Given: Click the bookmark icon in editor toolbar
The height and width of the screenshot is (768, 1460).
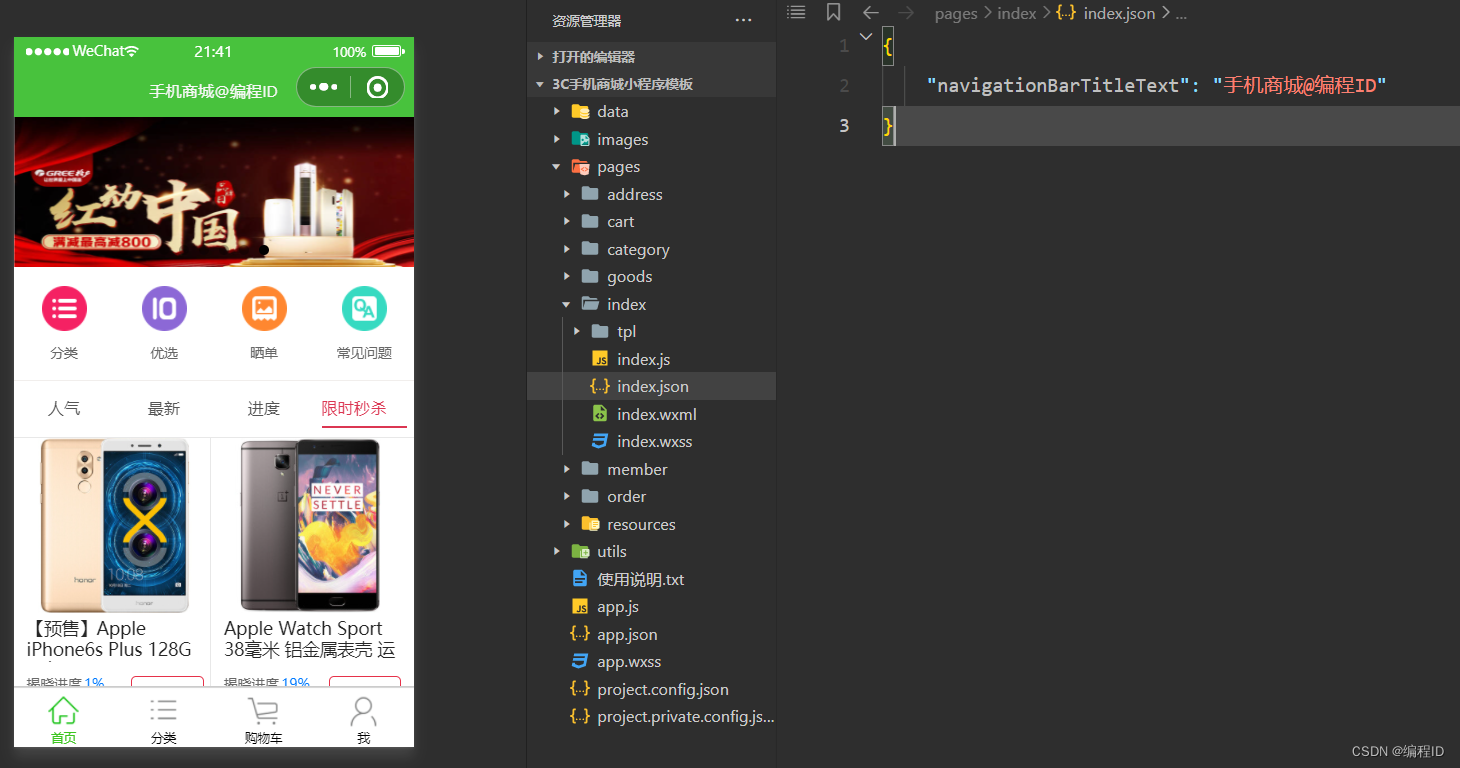Looking at the screenshot, I should coord(833,12).
